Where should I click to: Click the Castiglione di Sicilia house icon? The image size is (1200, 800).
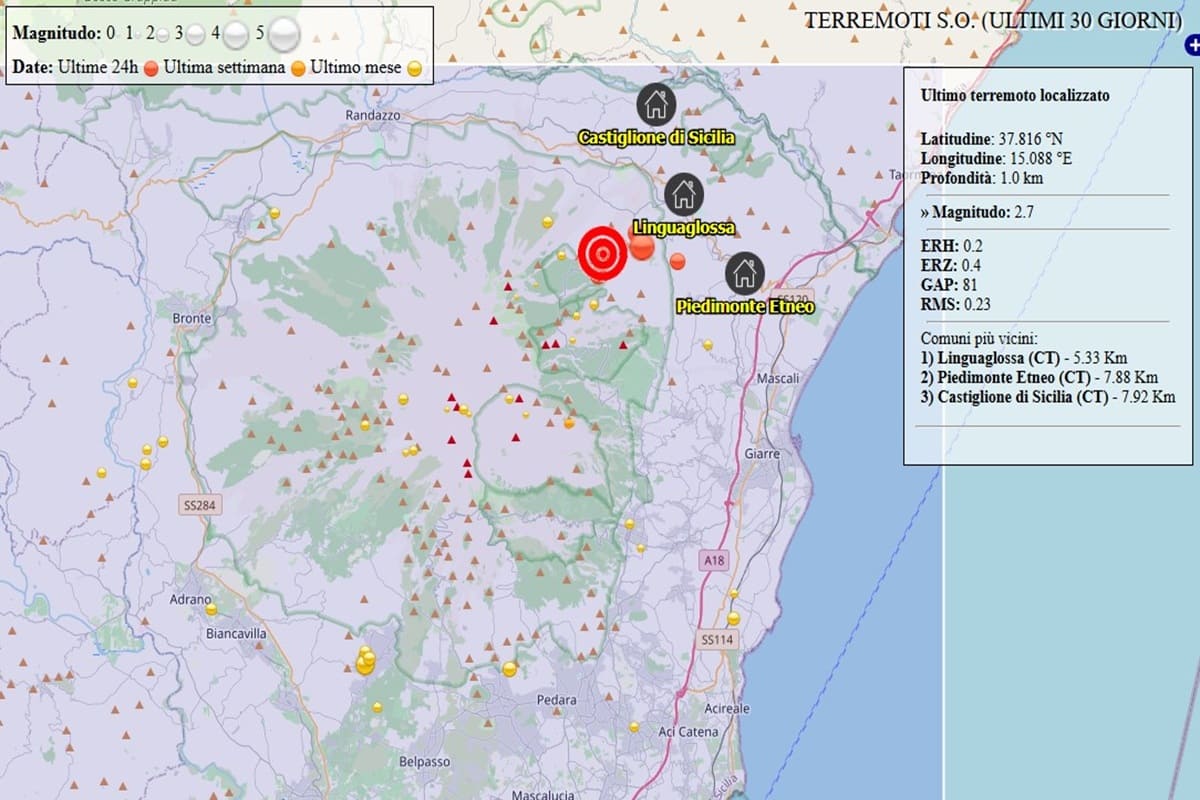tap(656, 102)
